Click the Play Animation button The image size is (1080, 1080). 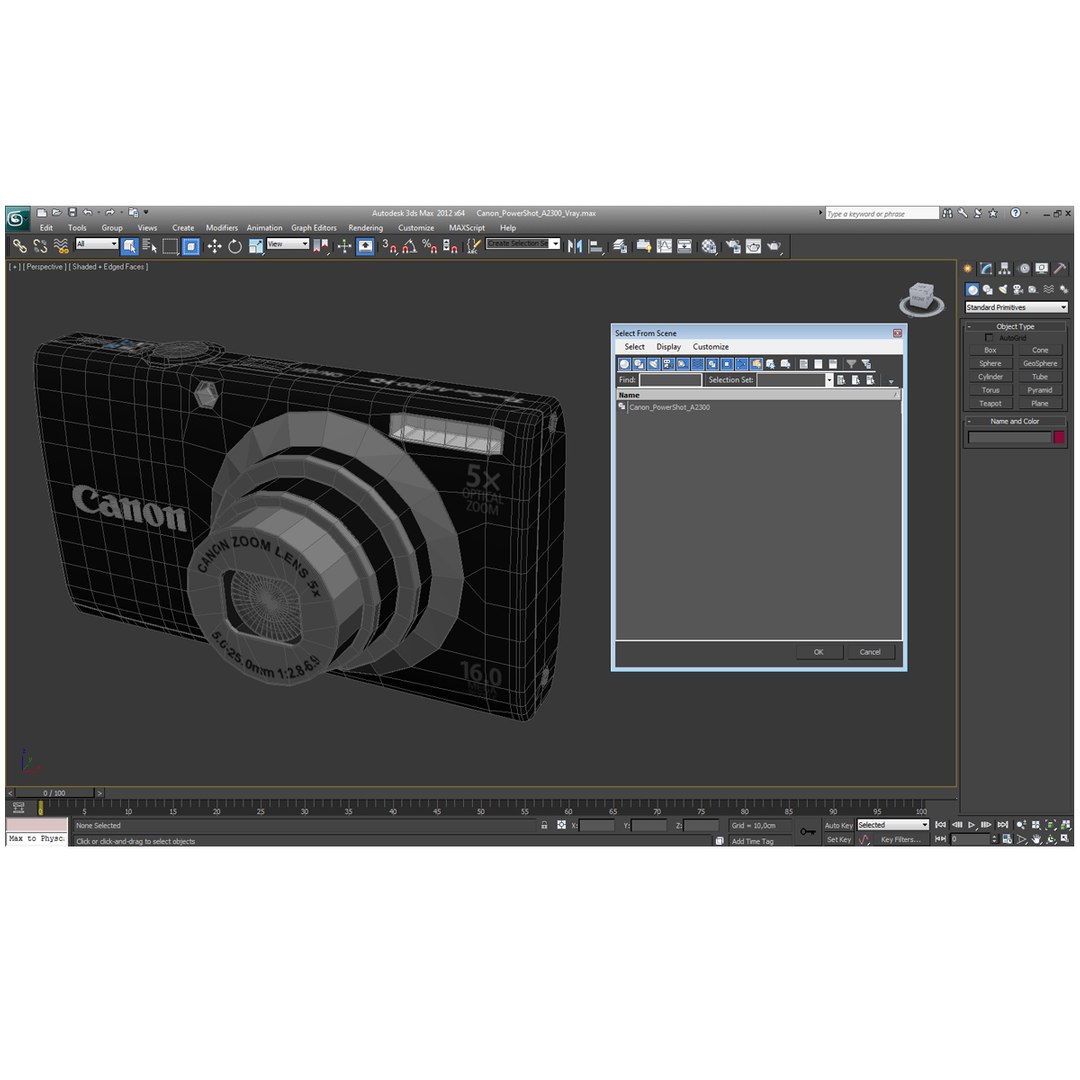tap(971, 824)
